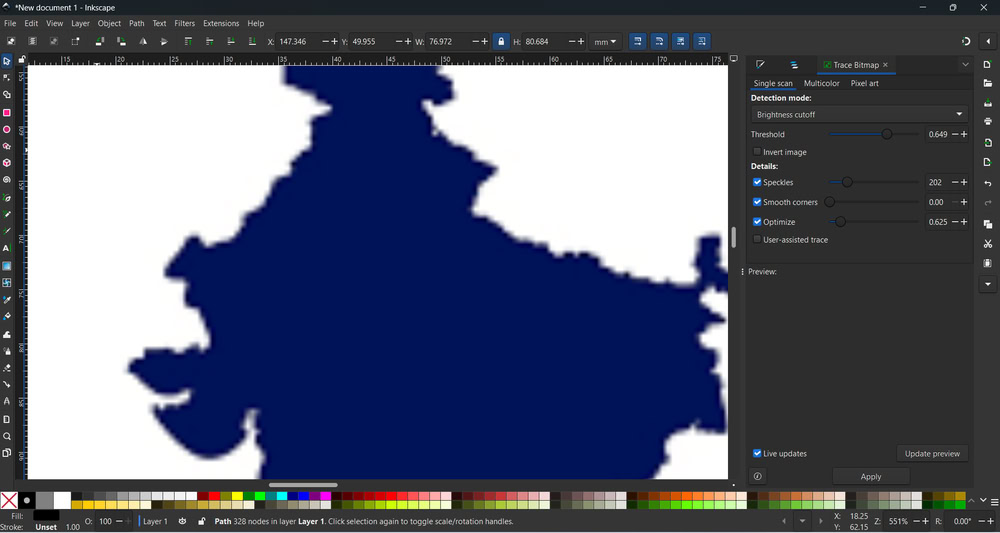
Task: Increase the Threshold value with plus
Action: [964, 135]
